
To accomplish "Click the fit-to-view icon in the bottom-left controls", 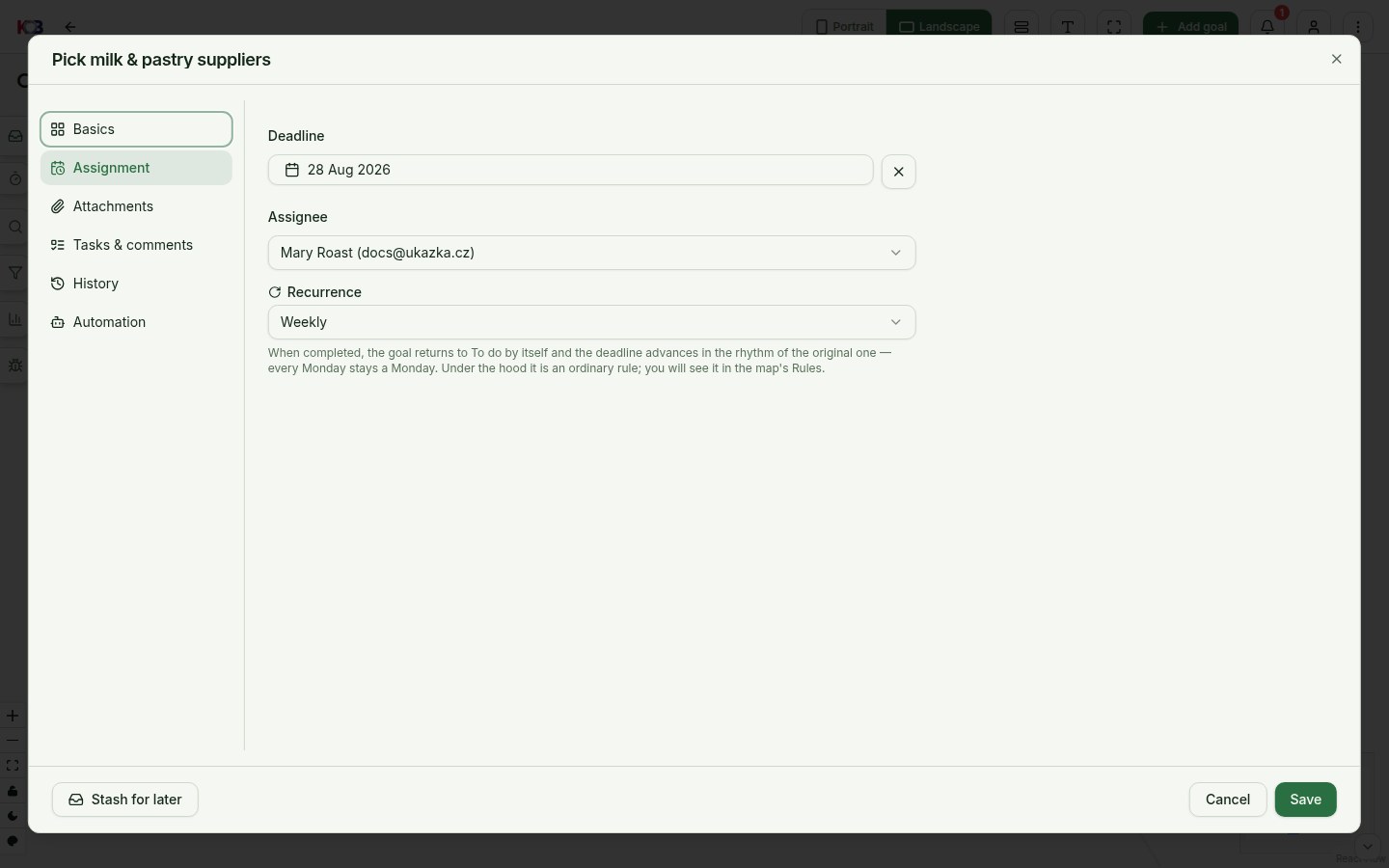I will (13, 766).
